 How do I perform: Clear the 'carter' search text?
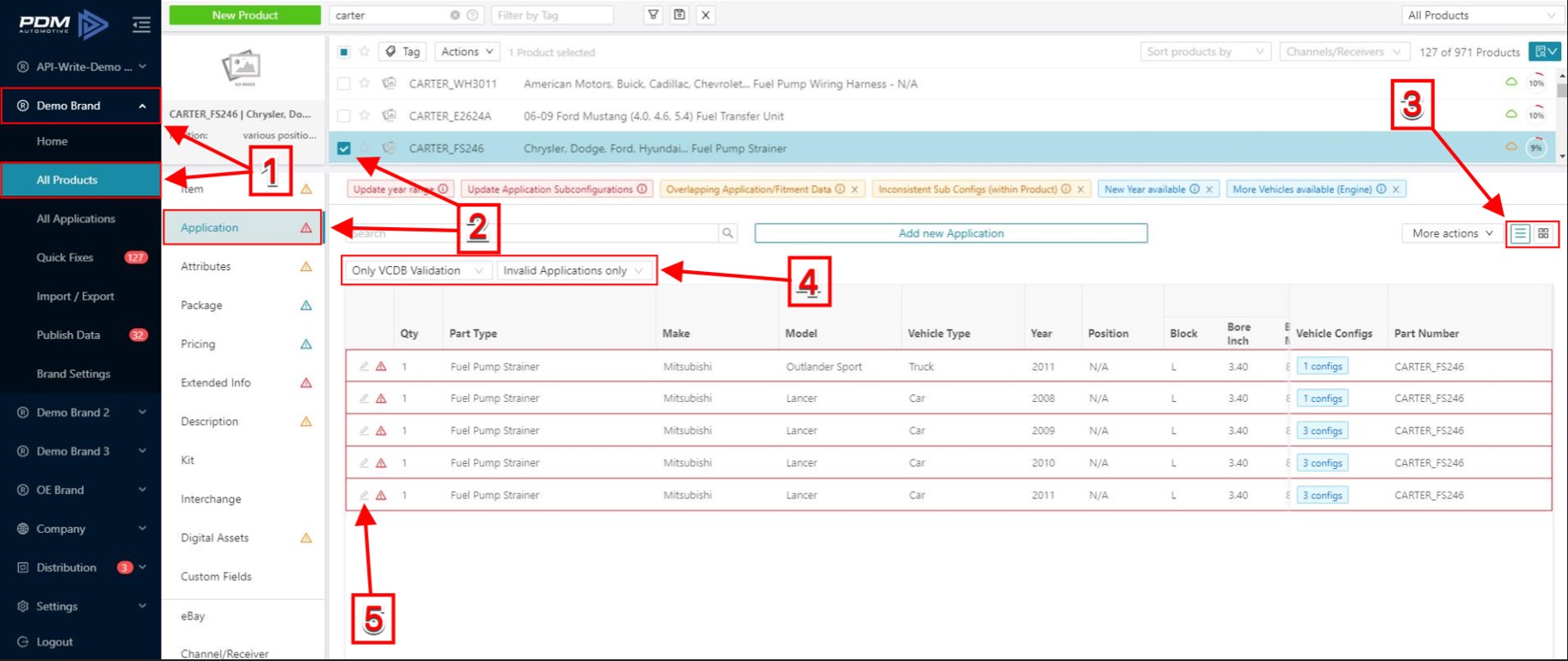[x=455, y=15]
